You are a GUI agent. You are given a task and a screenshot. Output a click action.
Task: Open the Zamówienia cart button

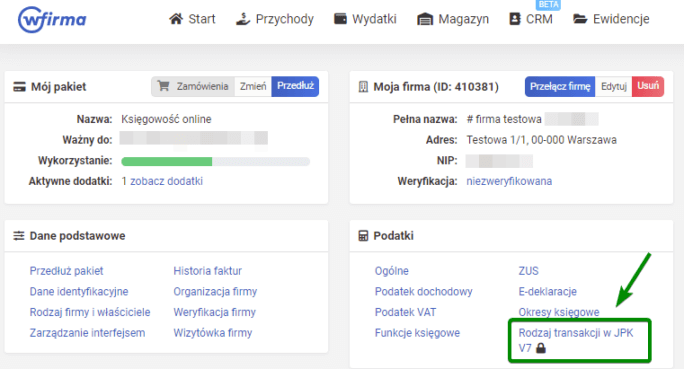coord(193,86)
